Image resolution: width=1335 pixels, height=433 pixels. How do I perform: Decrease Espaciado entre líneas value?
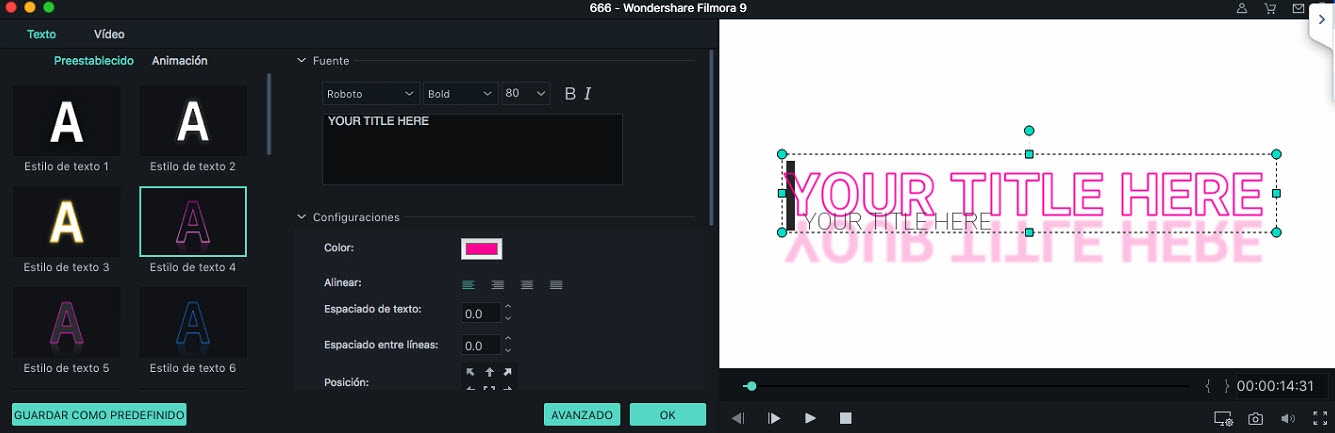point(508,350)
